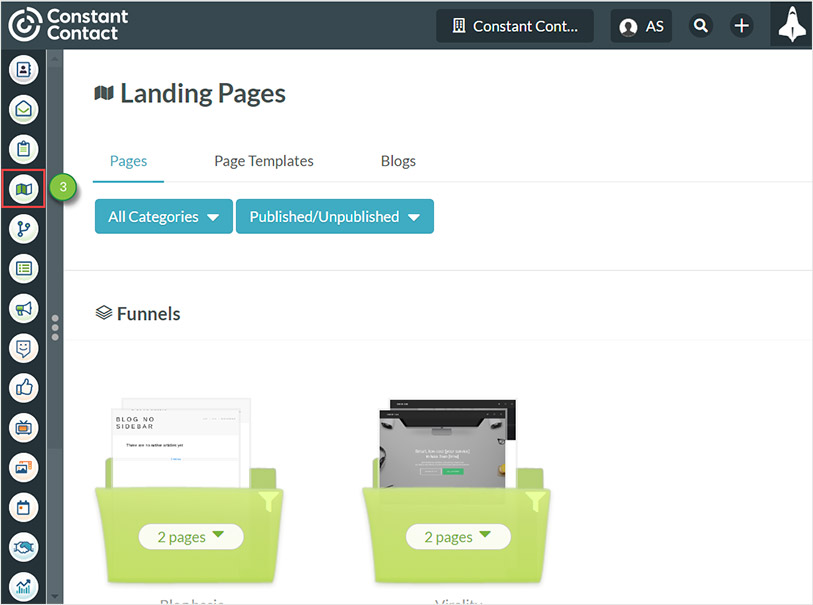This screenshot has width=813, height=605.
Task: Open Reporting via the chart icon at bottom
Action: coord(24,587)
